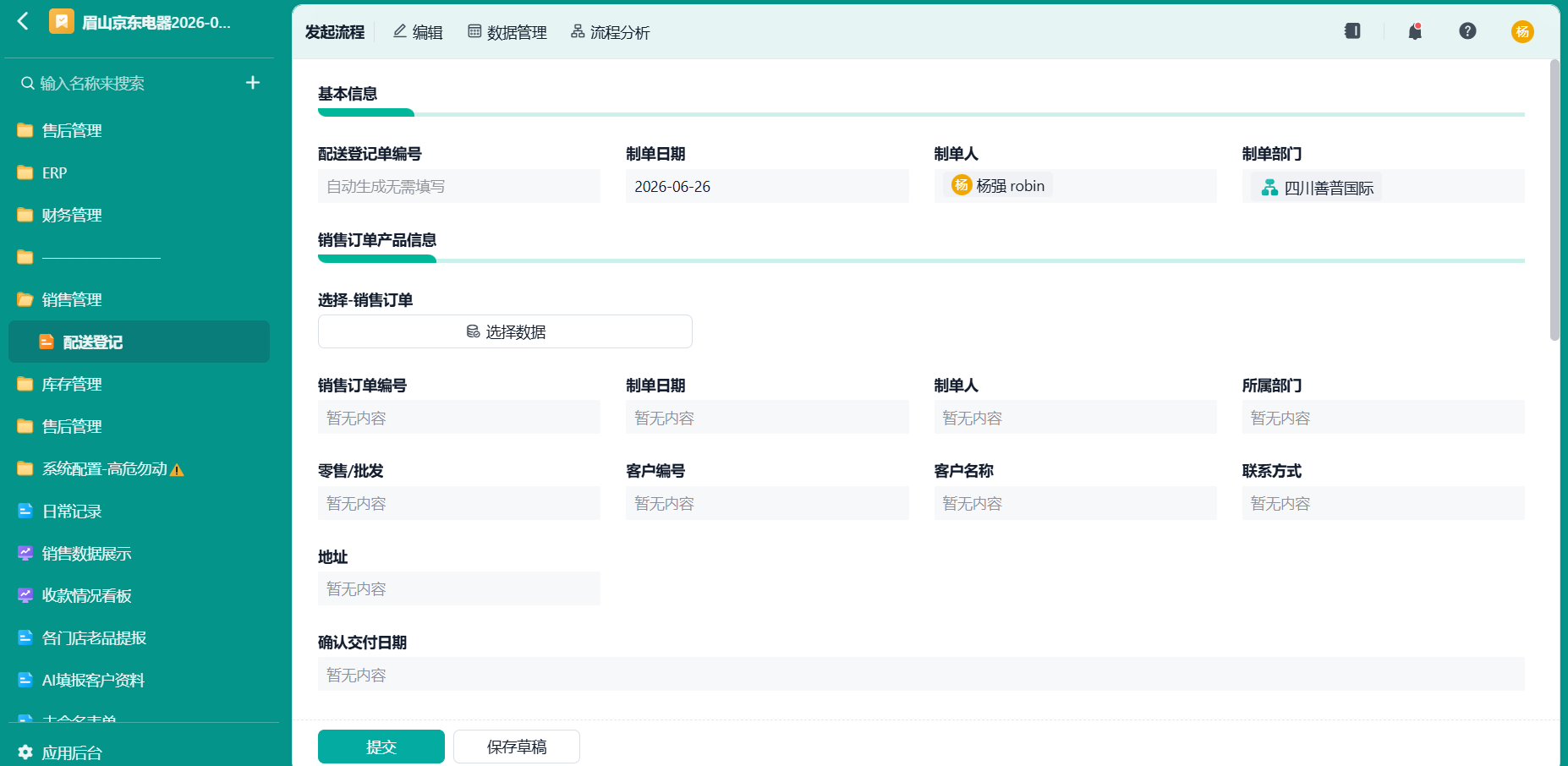Click the 收款情况看板 dashboard icon

point(25,595)
